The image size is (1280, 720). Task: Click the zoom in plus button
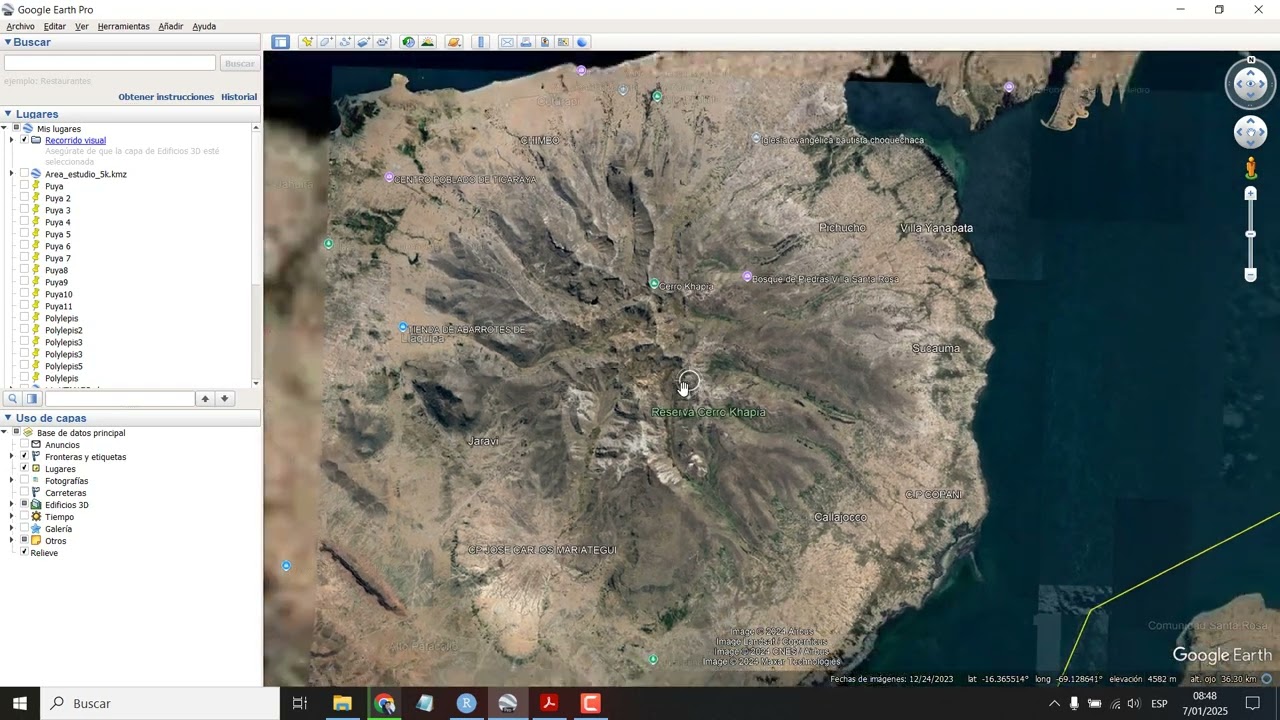click(x=1250, y=193)
